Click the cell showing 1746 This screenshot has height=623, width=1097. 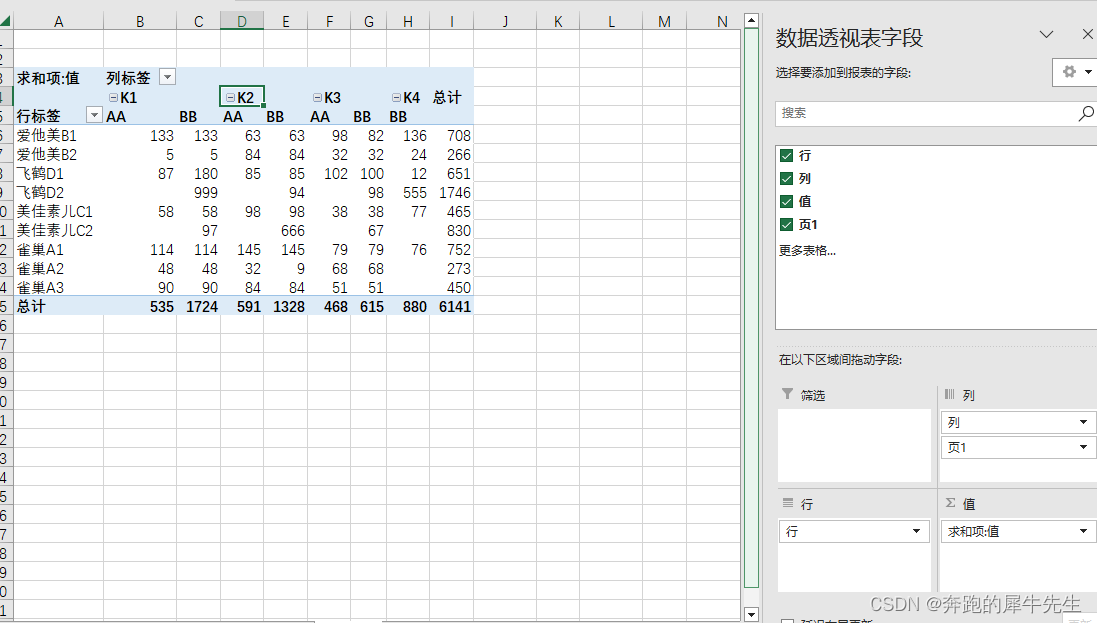452,192
